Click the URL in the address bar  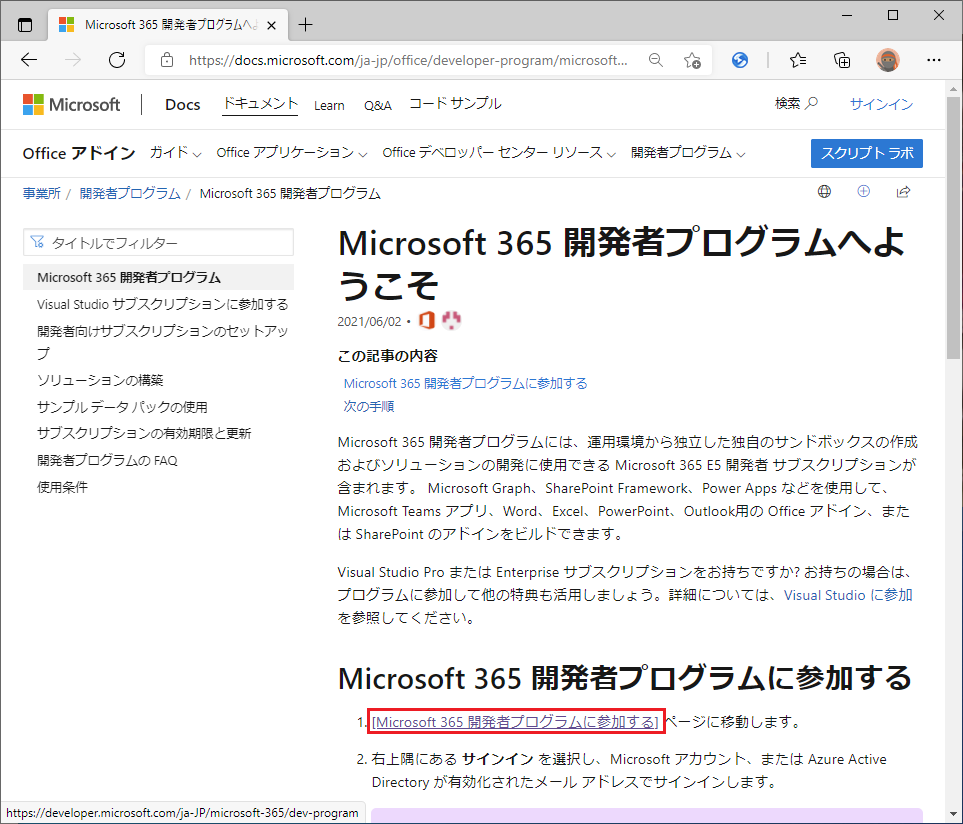(408, 60)
